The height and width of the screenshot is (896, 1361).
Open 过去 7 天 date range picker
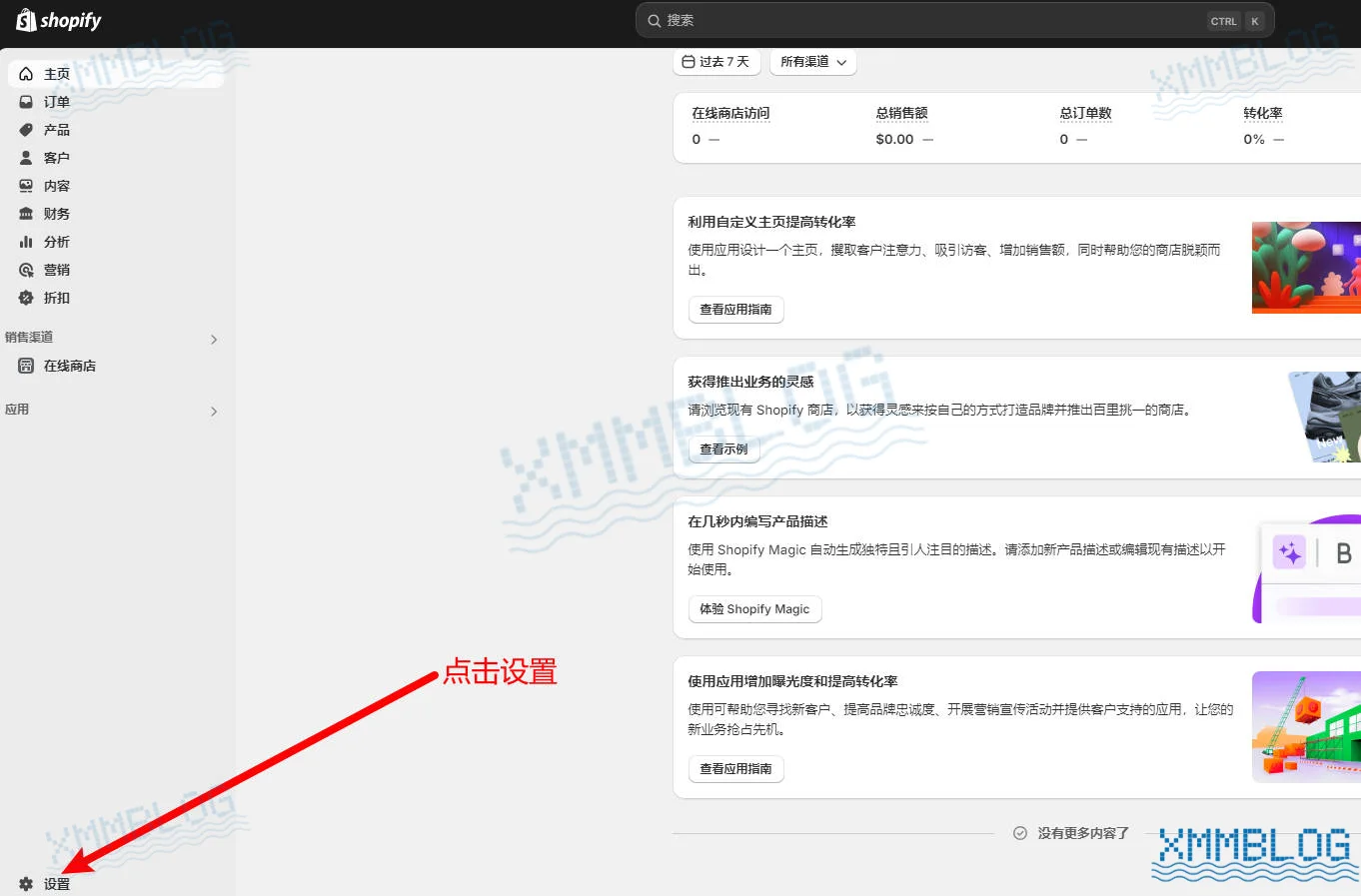[x=716, y=62]
